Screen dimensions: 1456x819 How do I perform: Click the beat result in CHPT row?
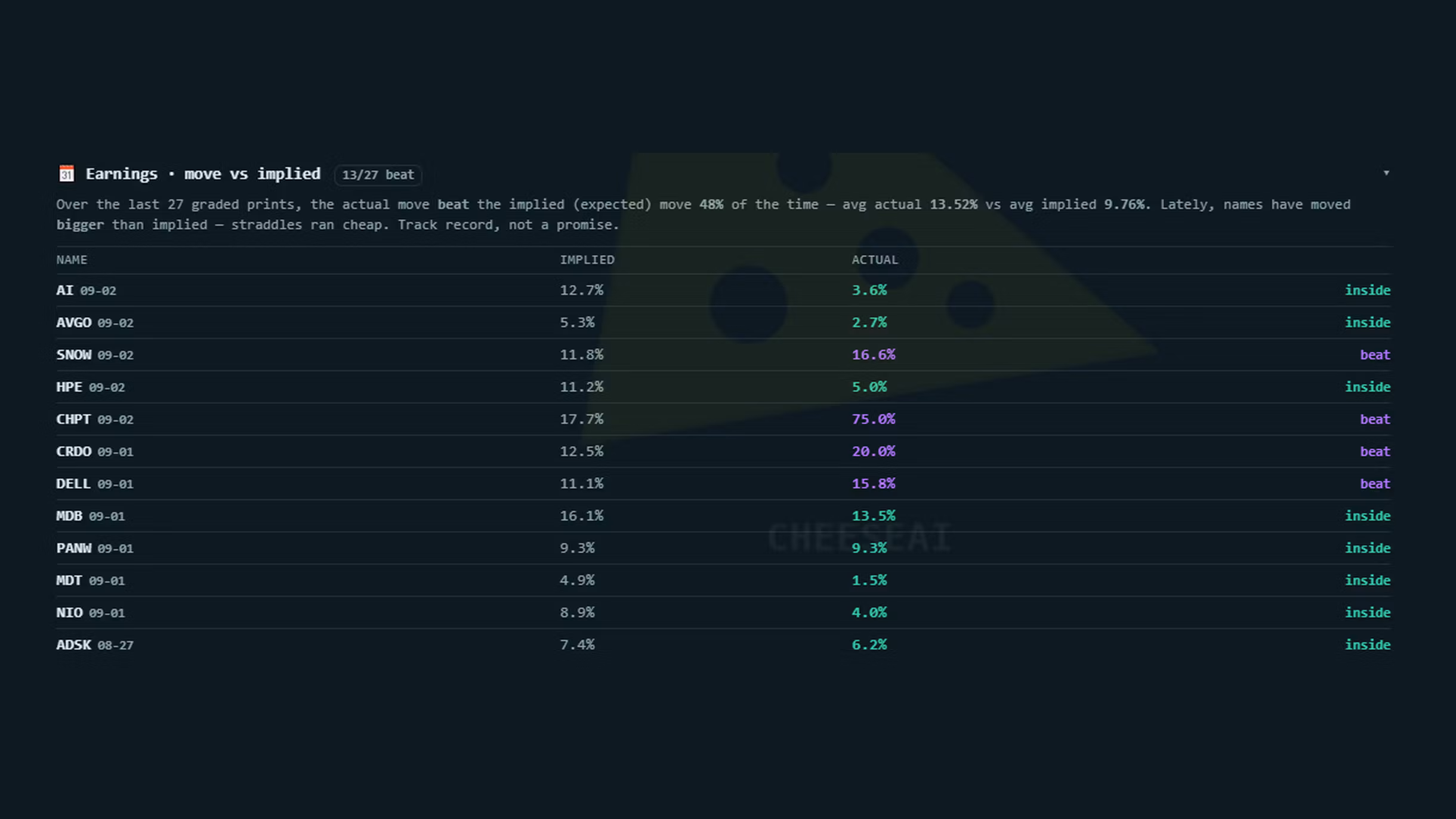tap(1375, 420)
